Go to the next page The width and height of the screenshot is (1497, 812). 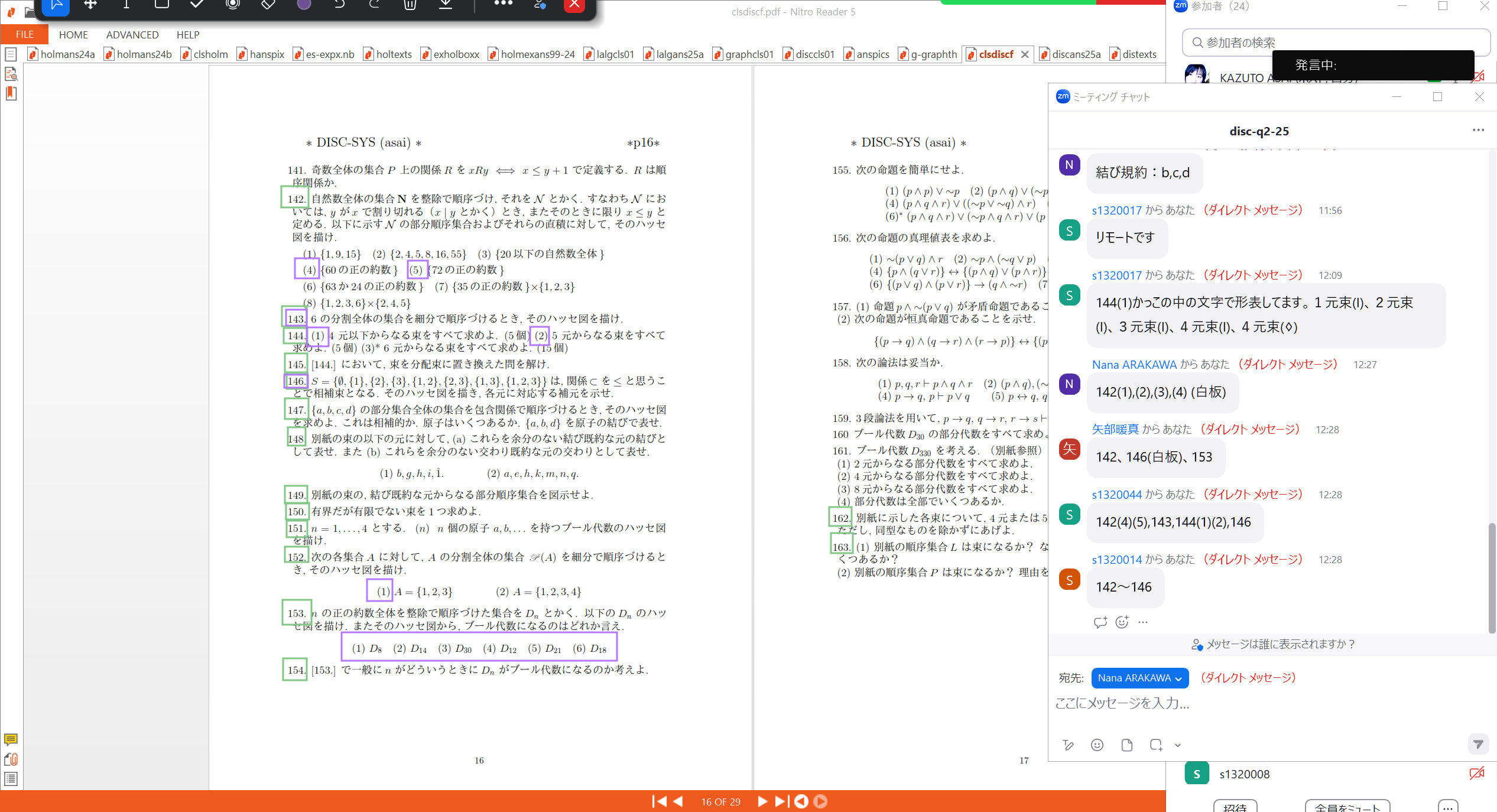pyautogui.click(x=762, y=801)
